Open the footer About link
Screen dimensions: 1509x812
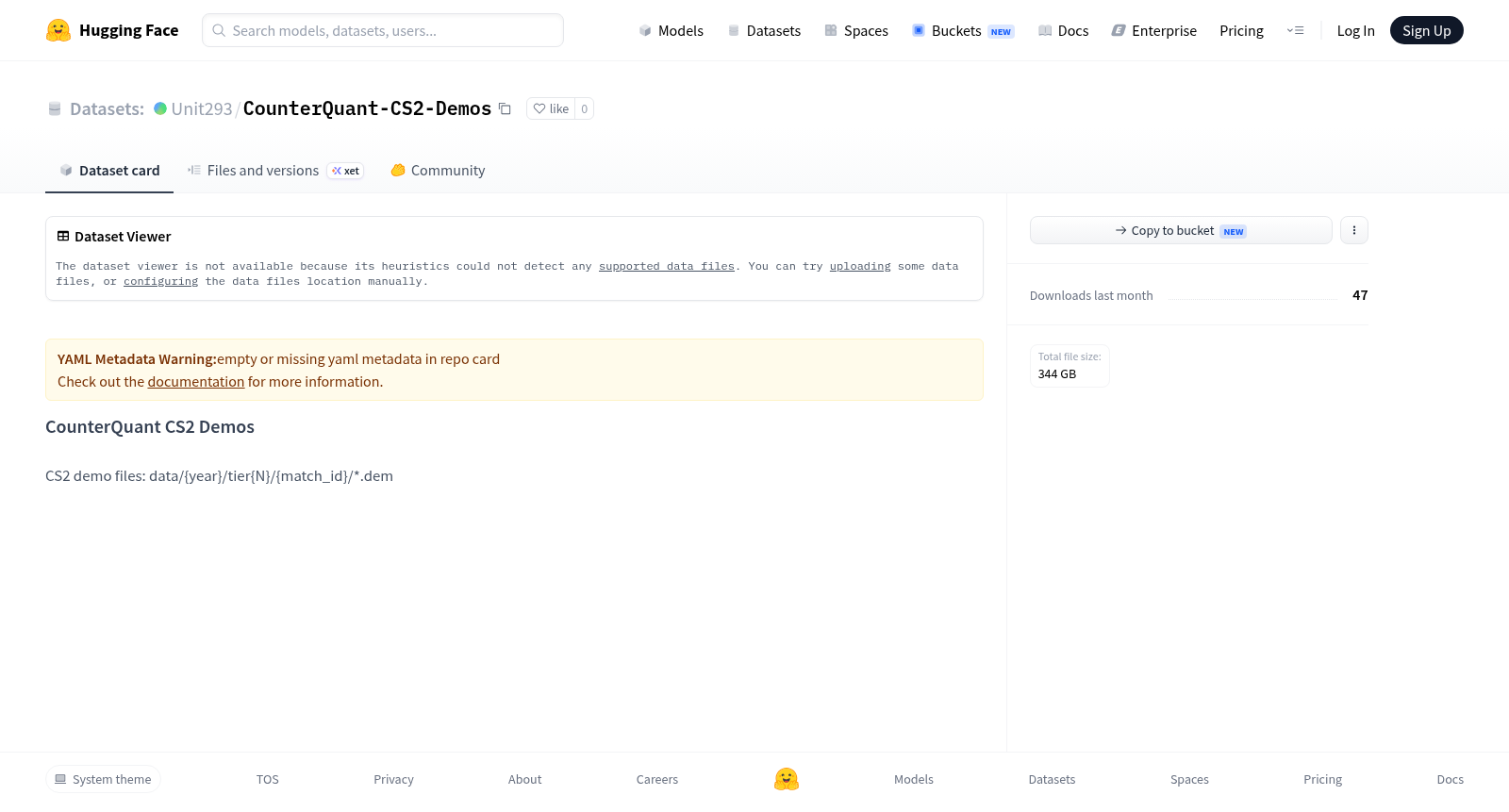pos(524,779)
